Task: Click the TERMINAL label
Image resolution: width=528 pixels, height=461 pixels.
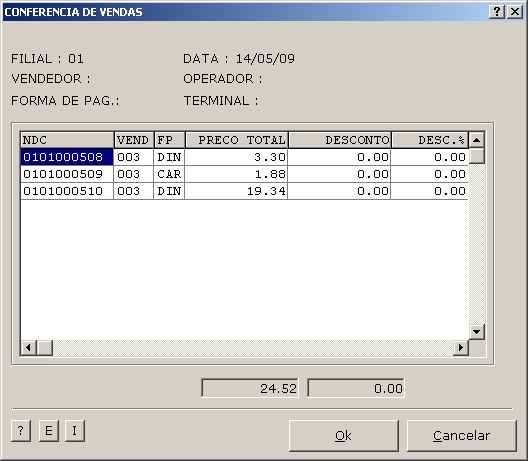Action: 221,101
